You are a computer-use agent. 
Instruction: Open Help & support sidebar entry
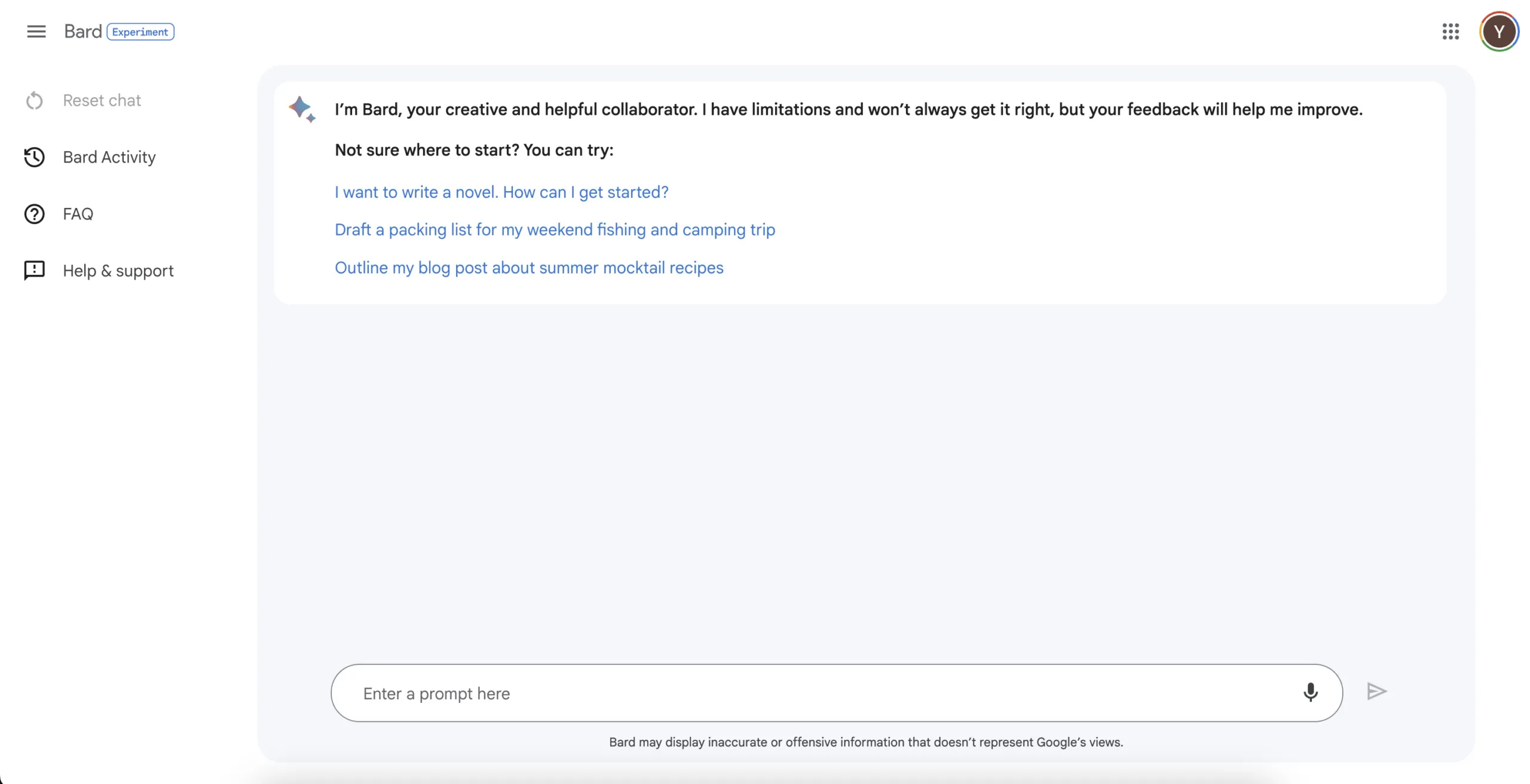[x=118, y=271]
